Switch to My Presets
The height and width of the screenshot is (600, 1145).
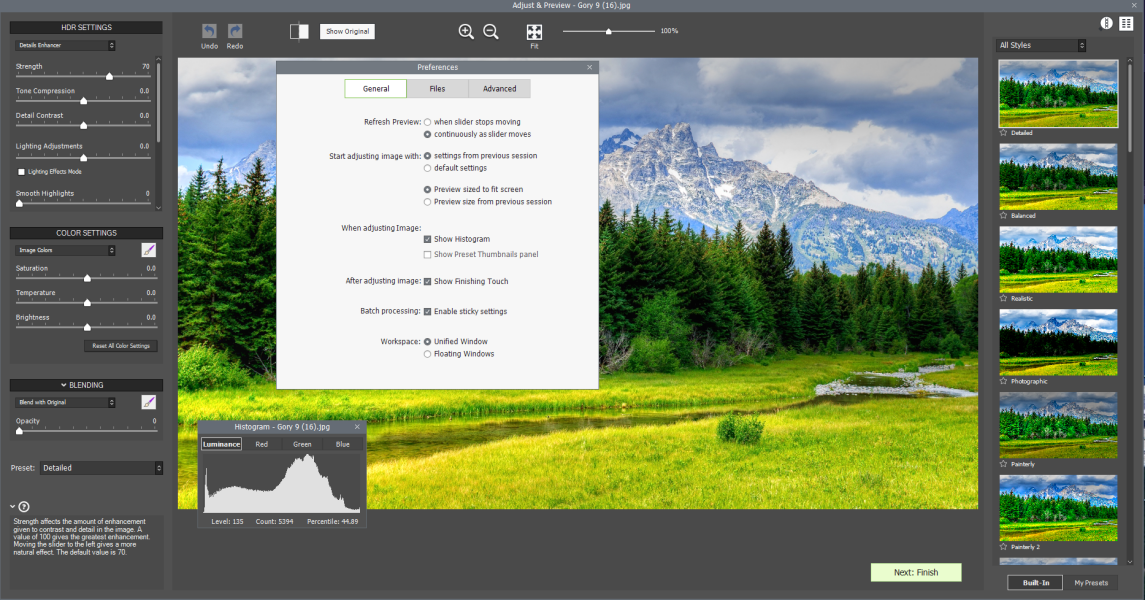coord(1091,582)
